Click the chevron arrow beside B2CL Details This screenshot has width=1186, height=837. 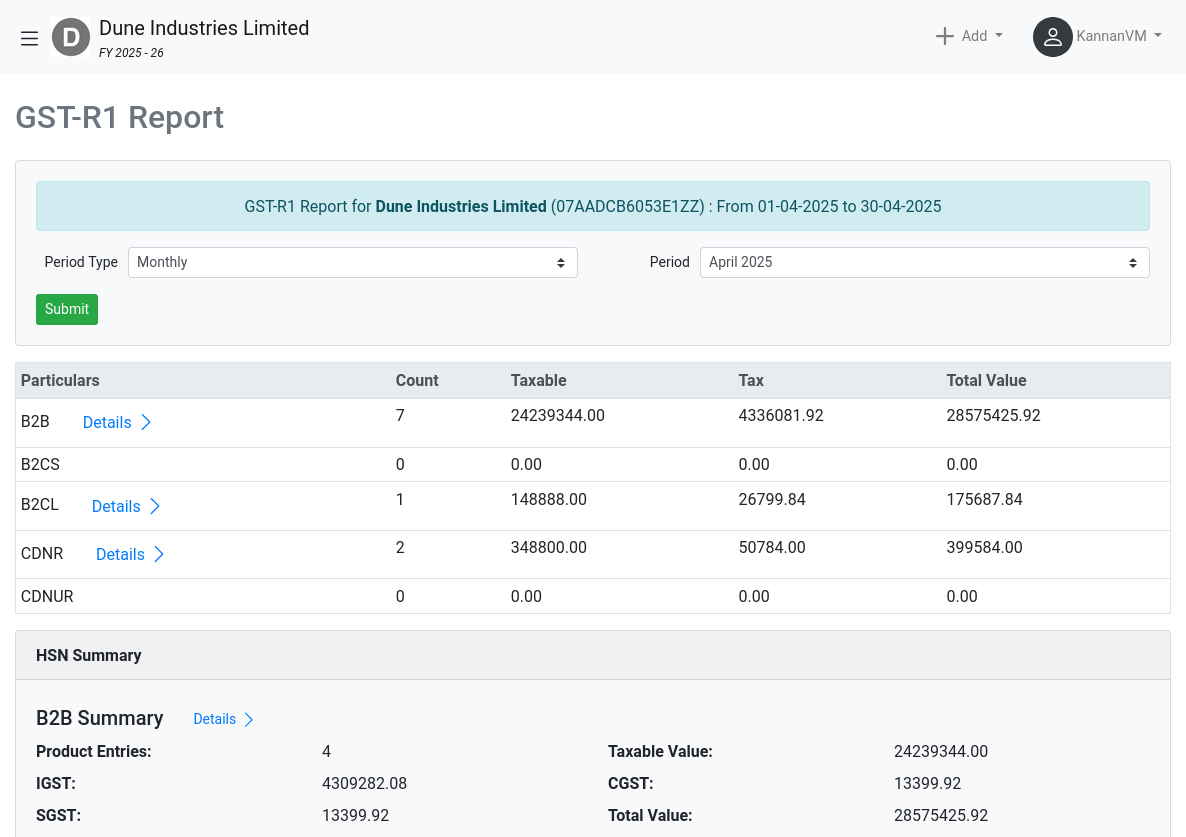coord(155,507)
